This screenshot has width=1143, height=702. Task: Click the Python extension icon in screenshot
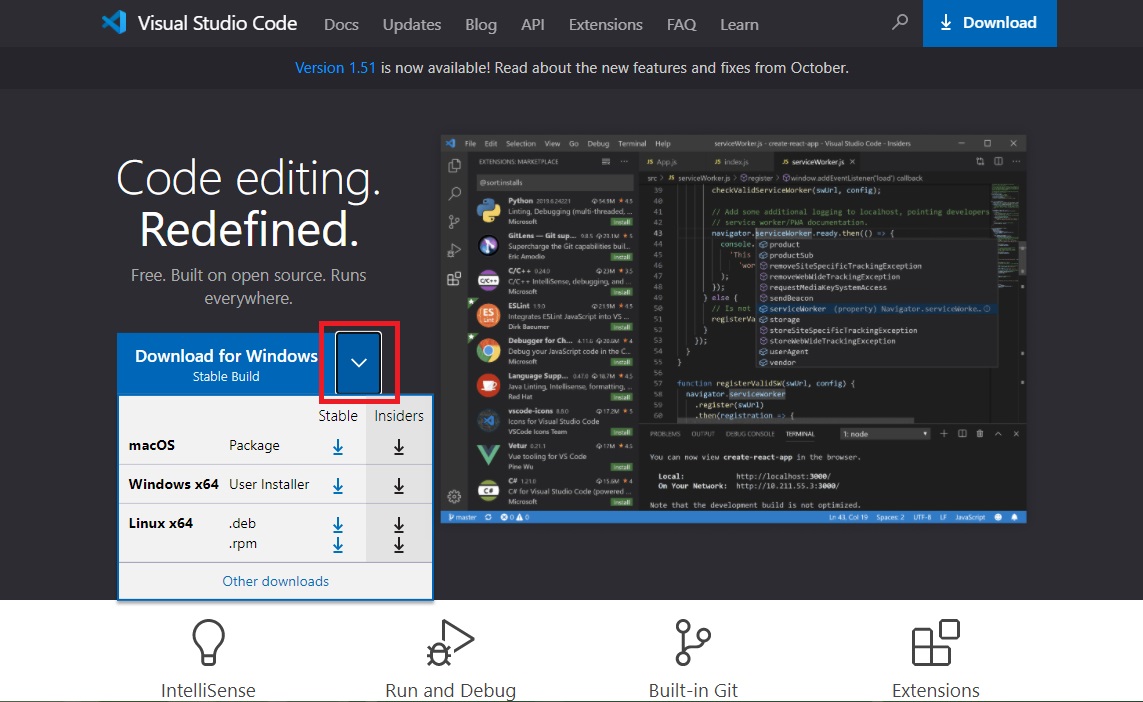tap(488, 210)
